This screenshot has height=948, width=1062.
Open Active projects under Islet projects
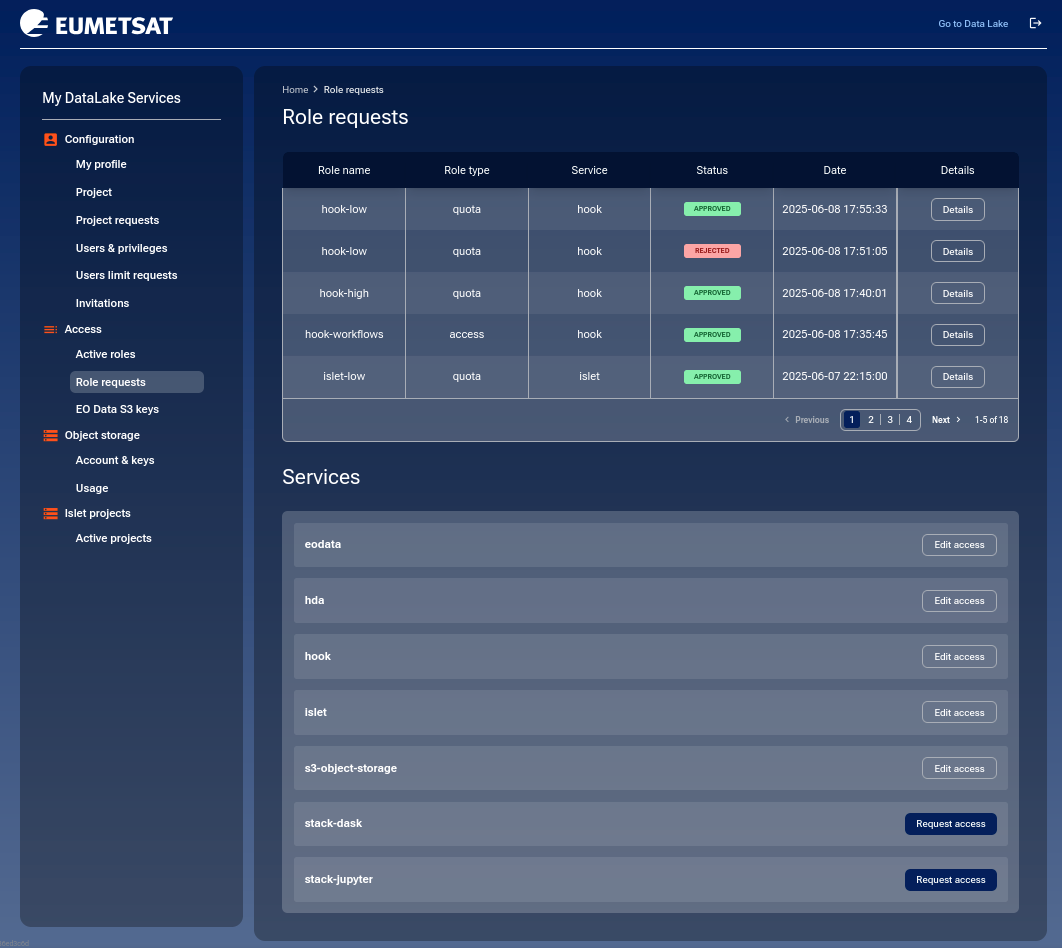coord(113,538)
